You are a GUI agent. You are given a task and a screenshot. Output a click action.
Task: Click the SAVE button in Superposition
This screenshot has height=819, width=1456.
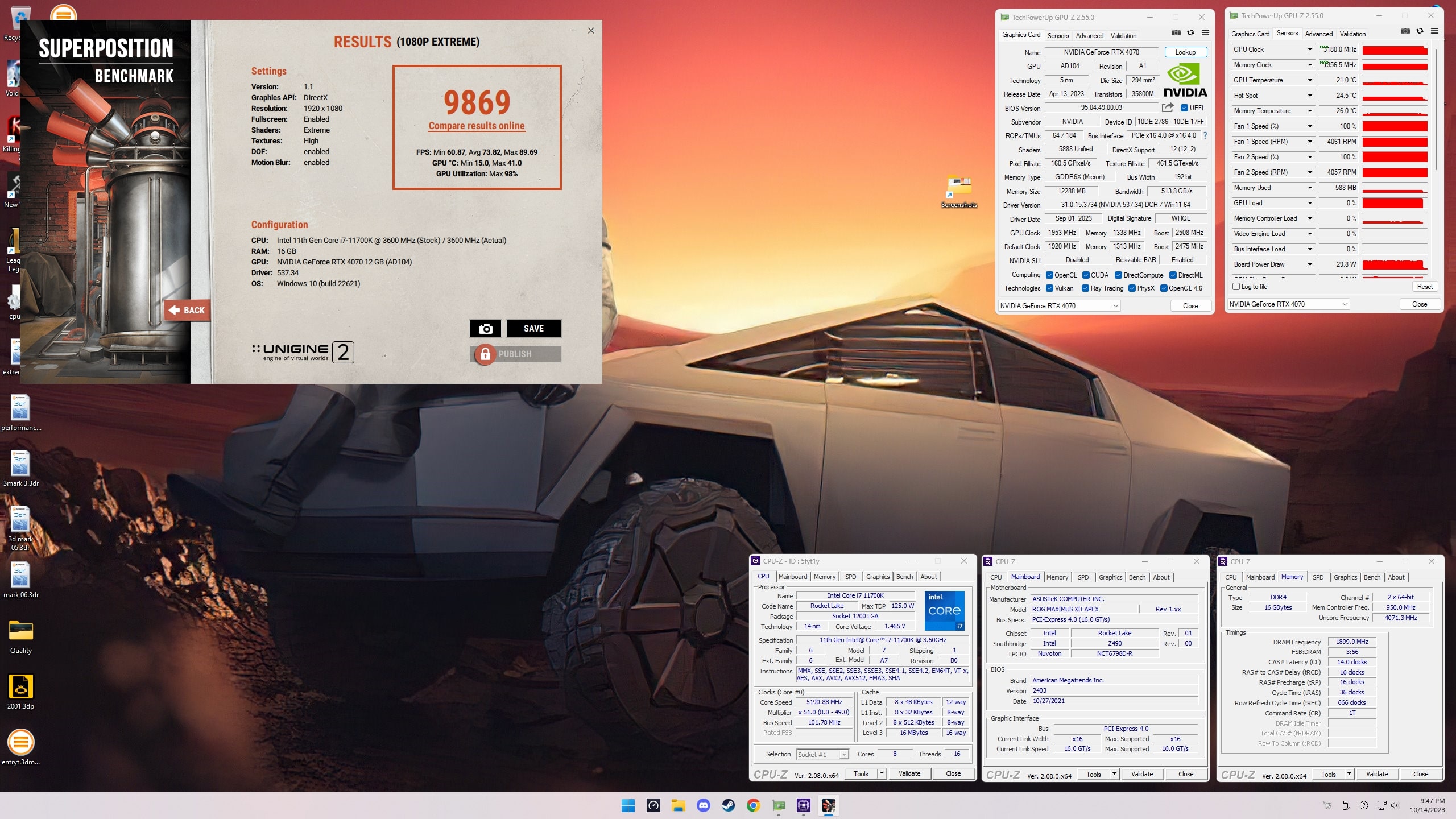533,328
